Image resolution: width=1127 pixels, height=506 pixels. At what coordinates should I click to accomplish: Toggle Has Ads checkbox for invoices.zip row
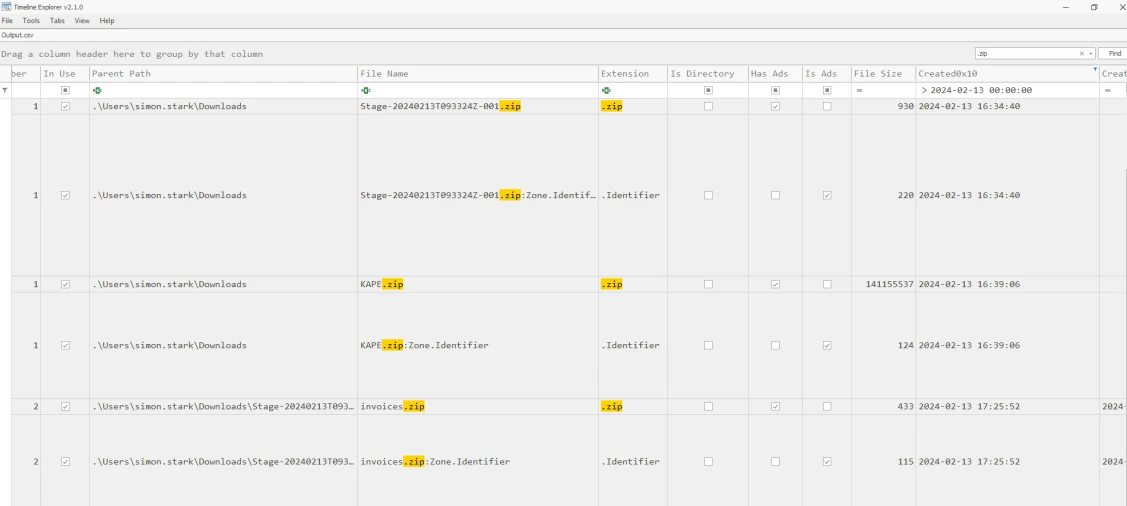click(775, 407)
